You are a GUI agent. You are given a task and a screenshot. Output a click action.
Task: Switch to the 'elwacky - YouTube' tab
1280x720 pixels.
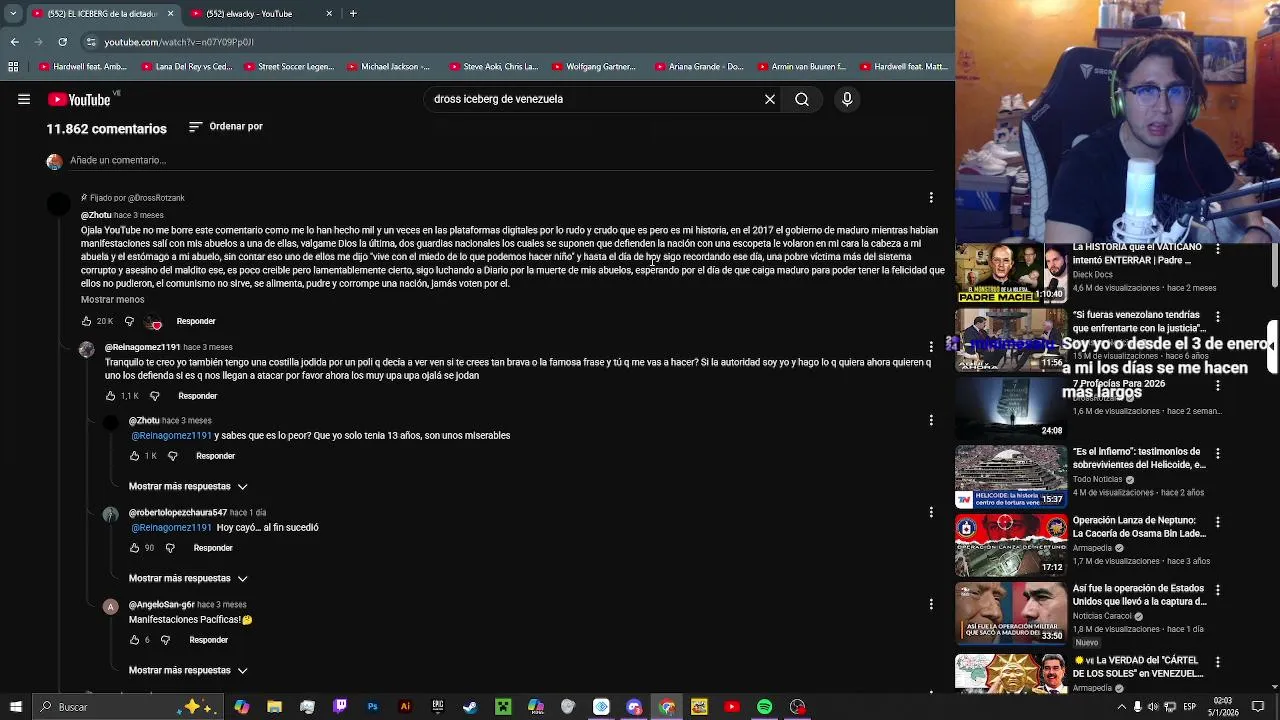[260, 13]
